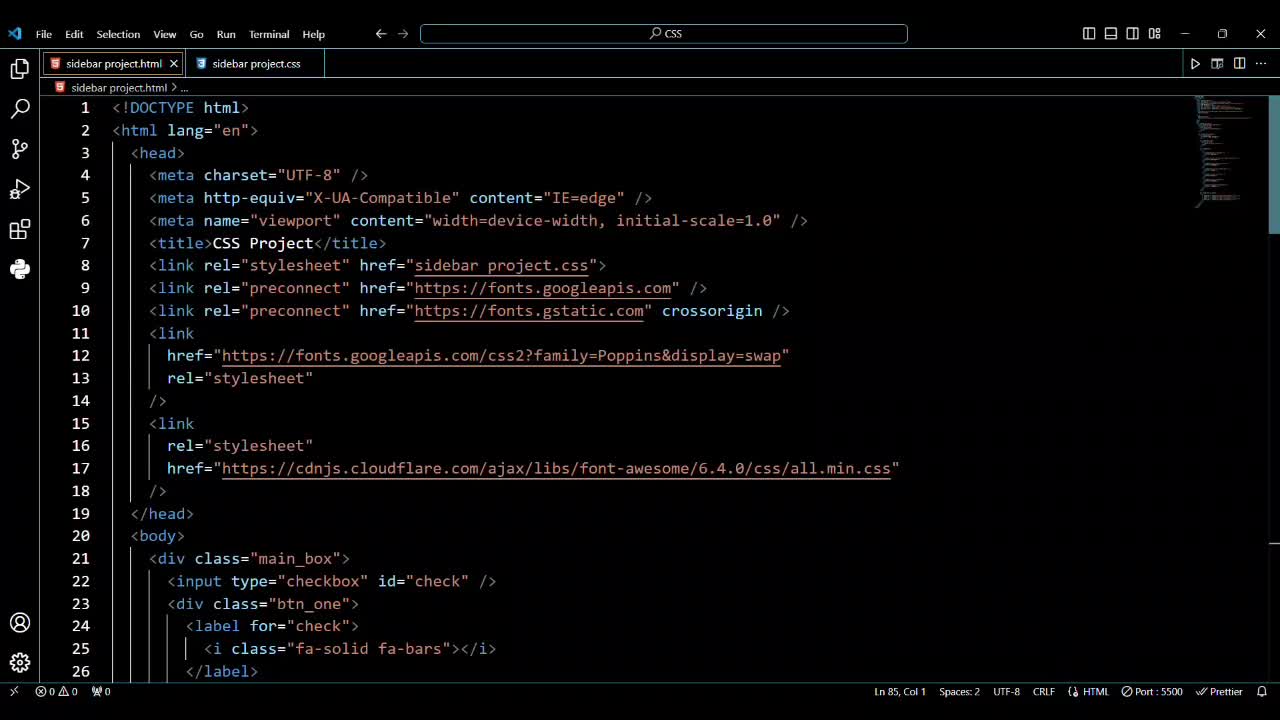Select the sidebar project.html tab

(113, 64)
